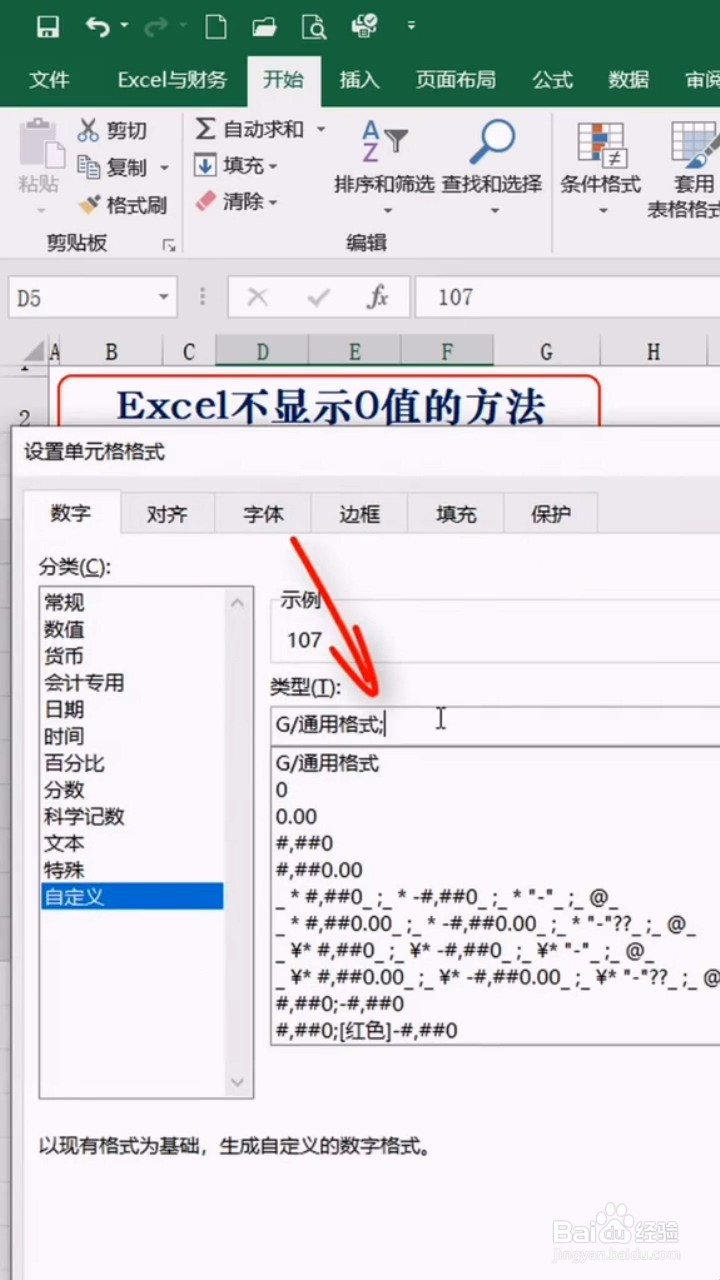Switch to 保护 dialog tab
The image size is (720, 1280).
click(551, 515)
